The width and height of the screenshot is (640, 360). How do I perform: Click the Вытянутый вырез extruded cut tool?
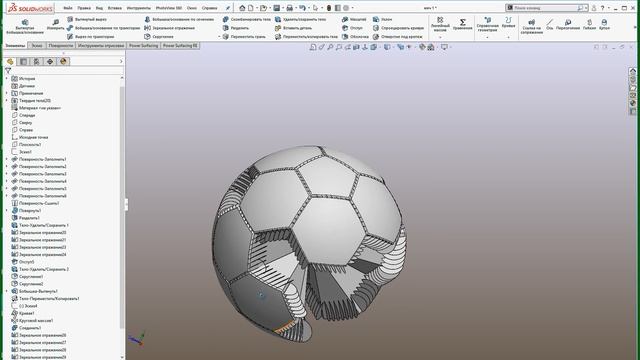pos(87,19)
